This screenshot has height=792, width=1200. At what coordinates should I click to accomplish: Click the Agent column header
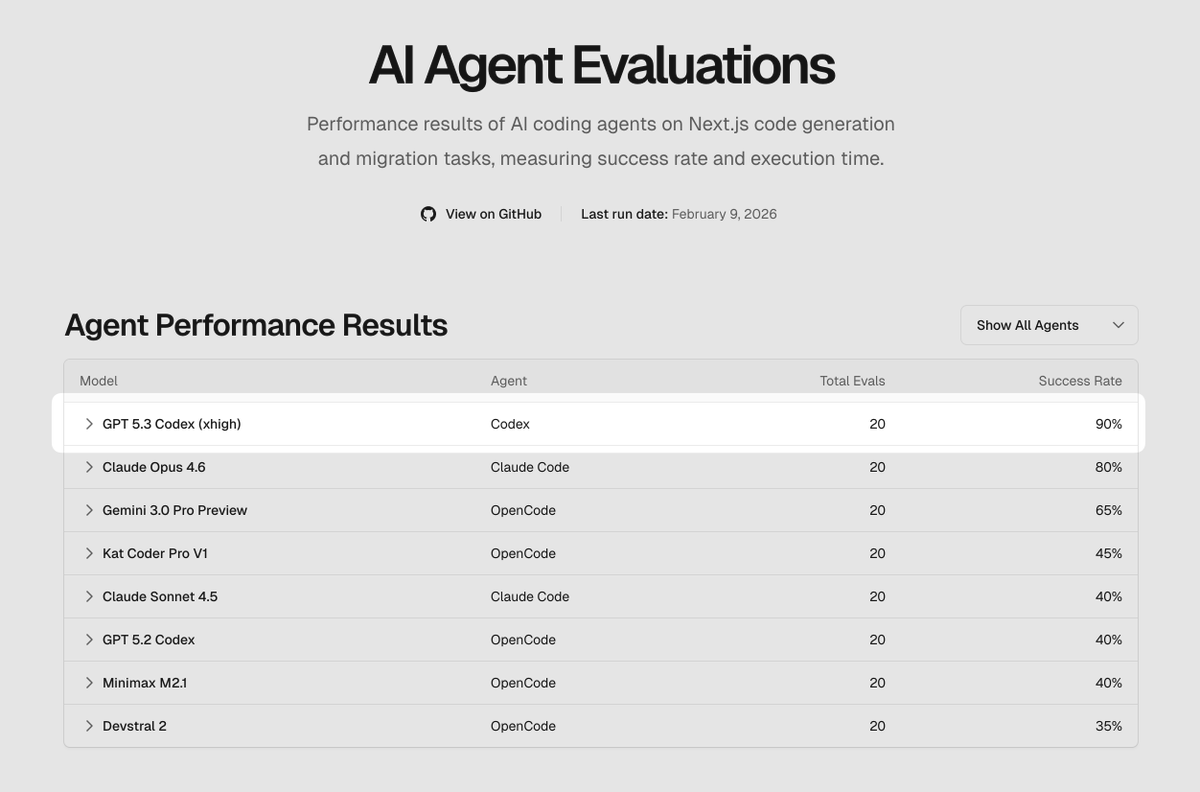509,381
